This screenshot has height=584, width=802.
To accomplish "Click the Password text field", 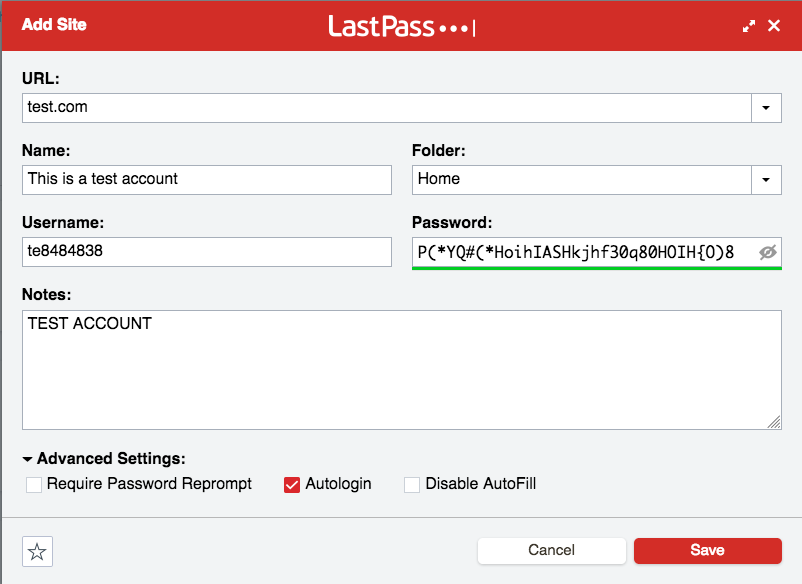I will [x=586, y=252].
